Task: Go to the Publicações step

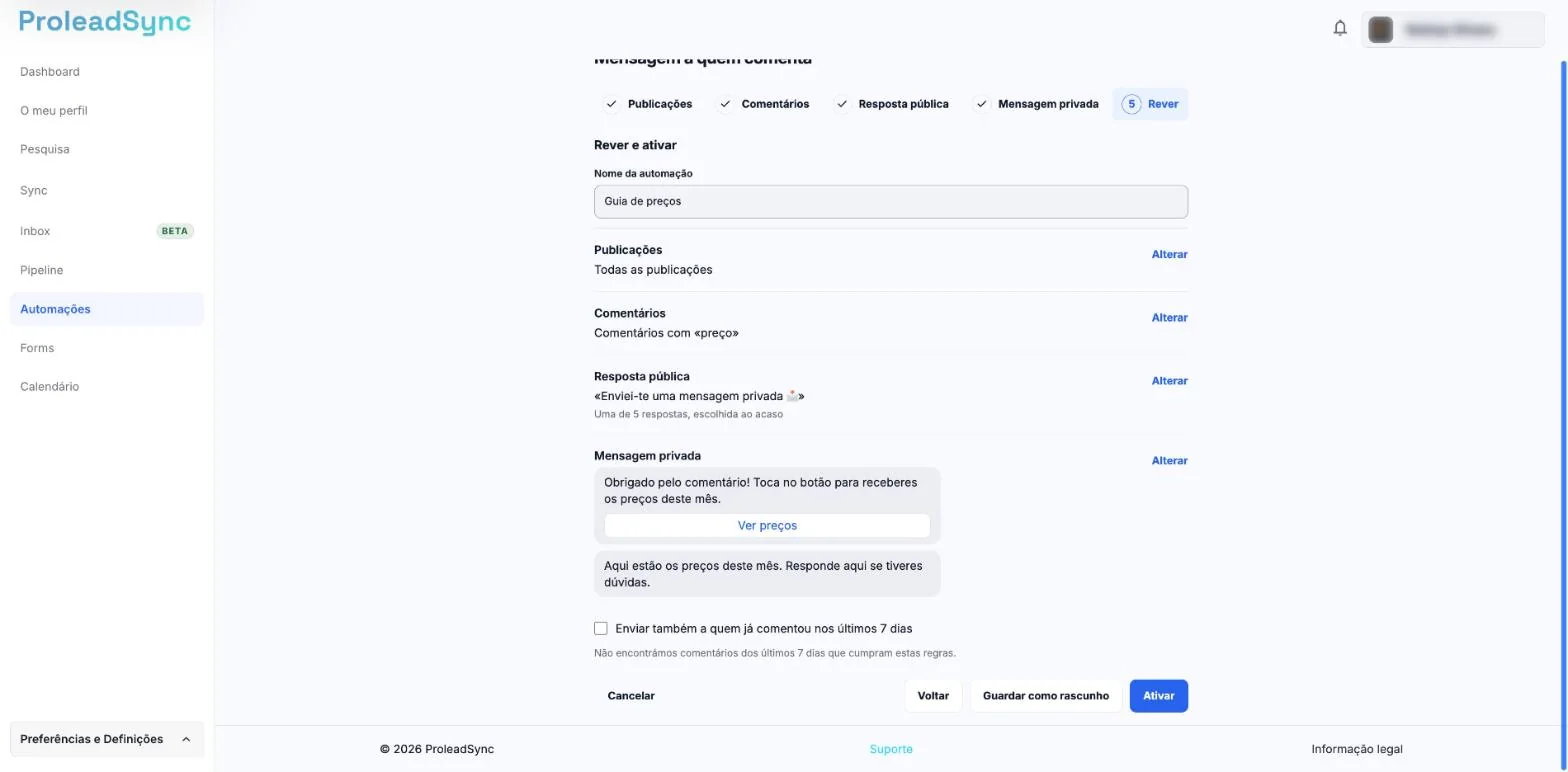Action: 648,104
